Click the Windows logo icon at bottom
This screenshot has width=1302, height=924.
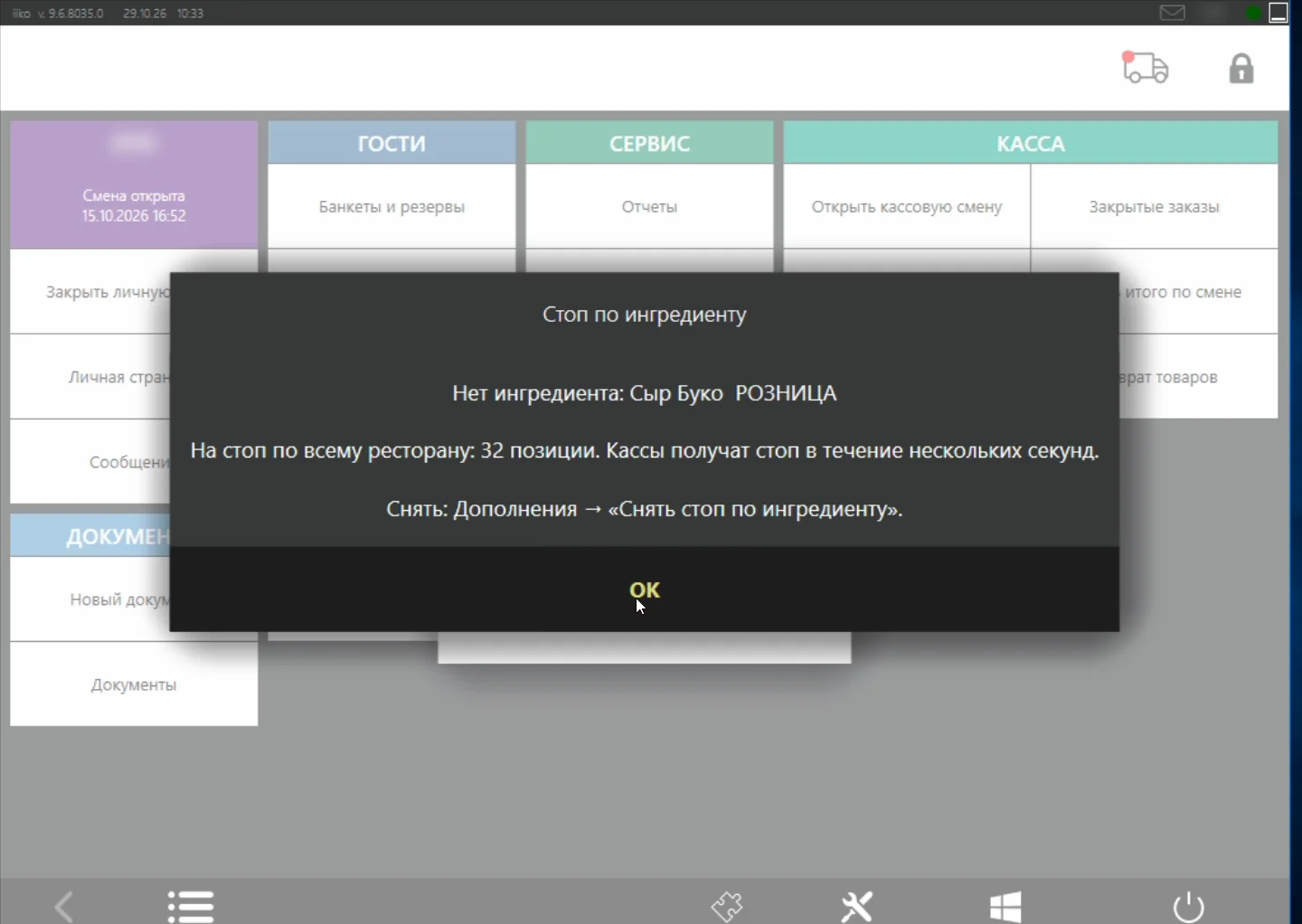1005,905
